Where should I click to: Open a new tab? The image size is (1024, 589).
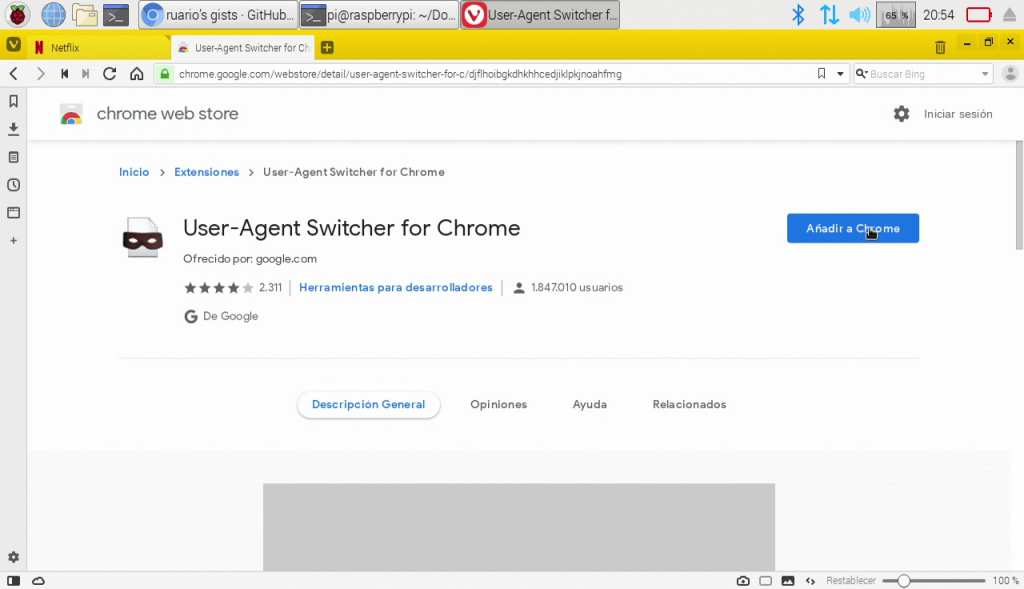click(327, 47)
